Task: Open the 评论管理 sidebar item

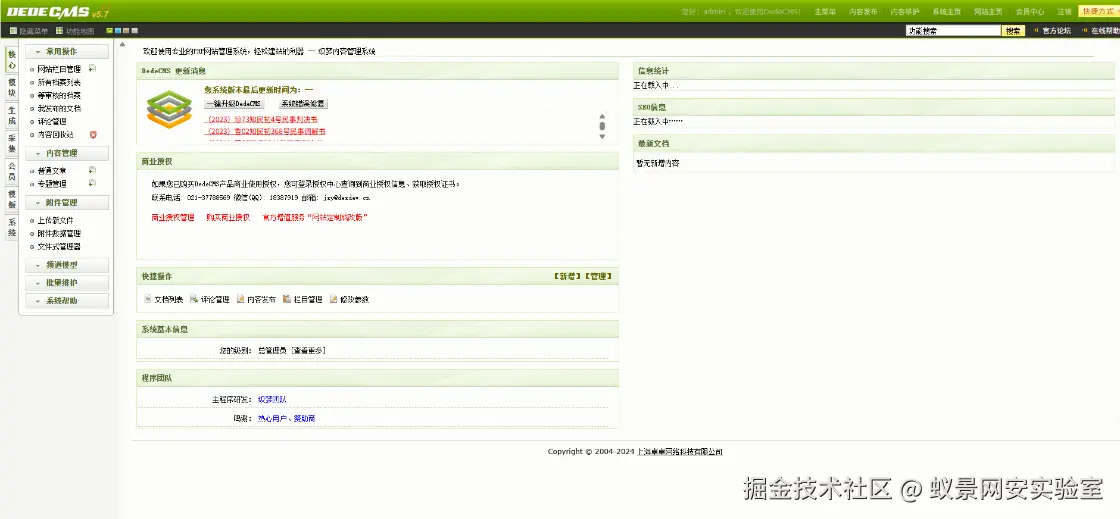Action: [x=51, y=121]
